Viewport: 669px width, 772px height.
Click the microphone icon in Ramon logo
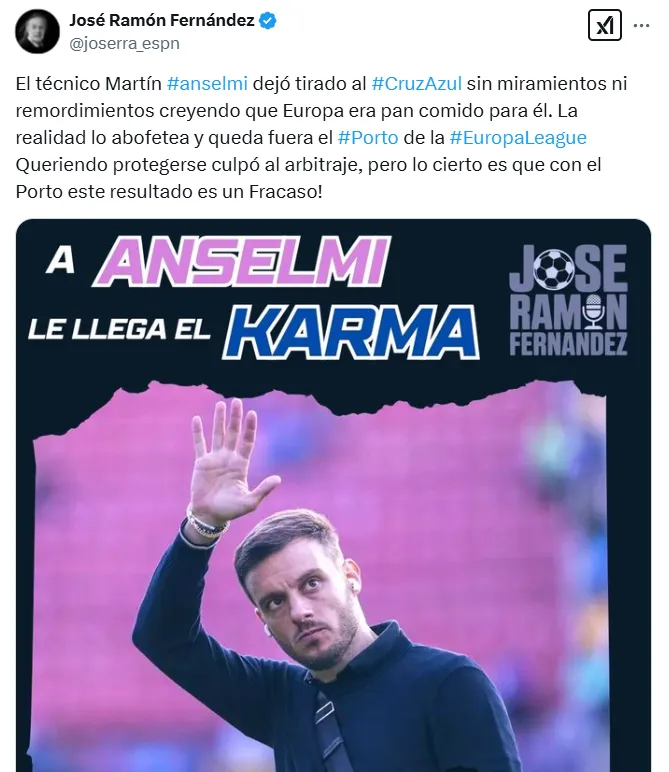click(x=594, y=311)
